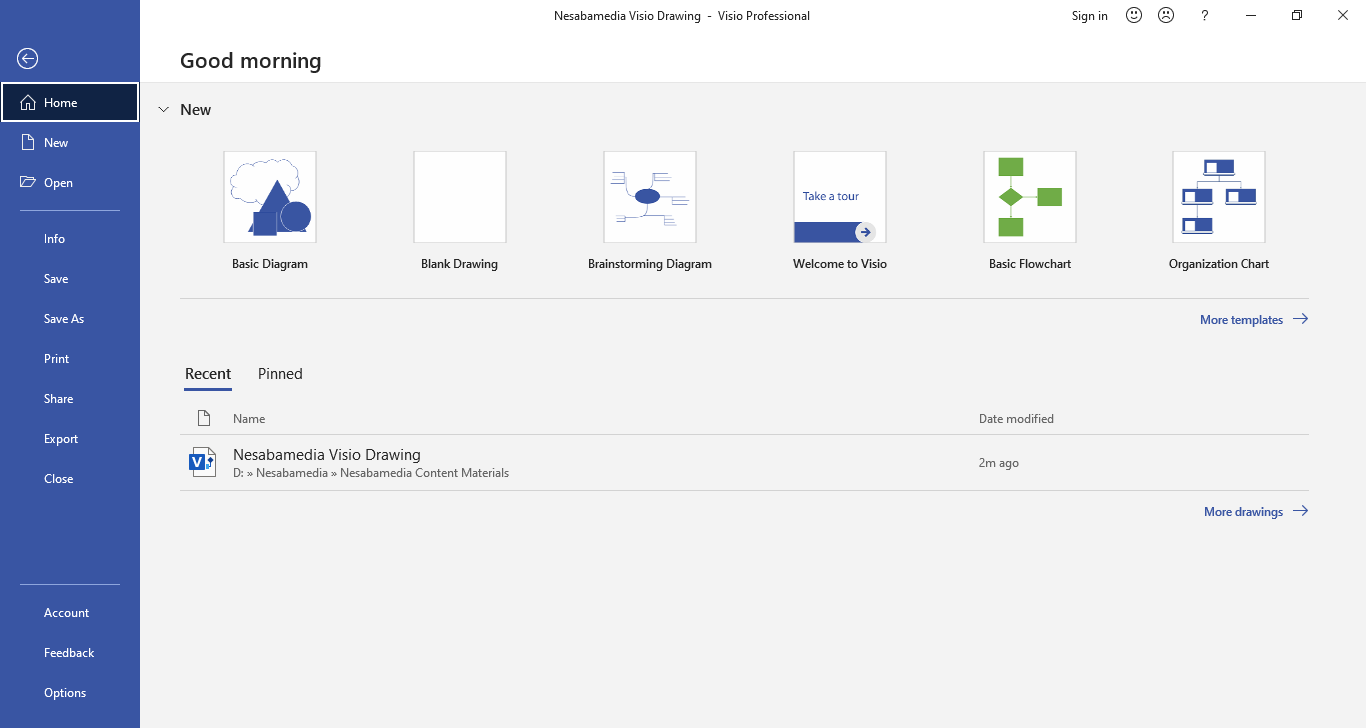
Task: Click Sign in at the top
Action: [x=1089, y=16]
